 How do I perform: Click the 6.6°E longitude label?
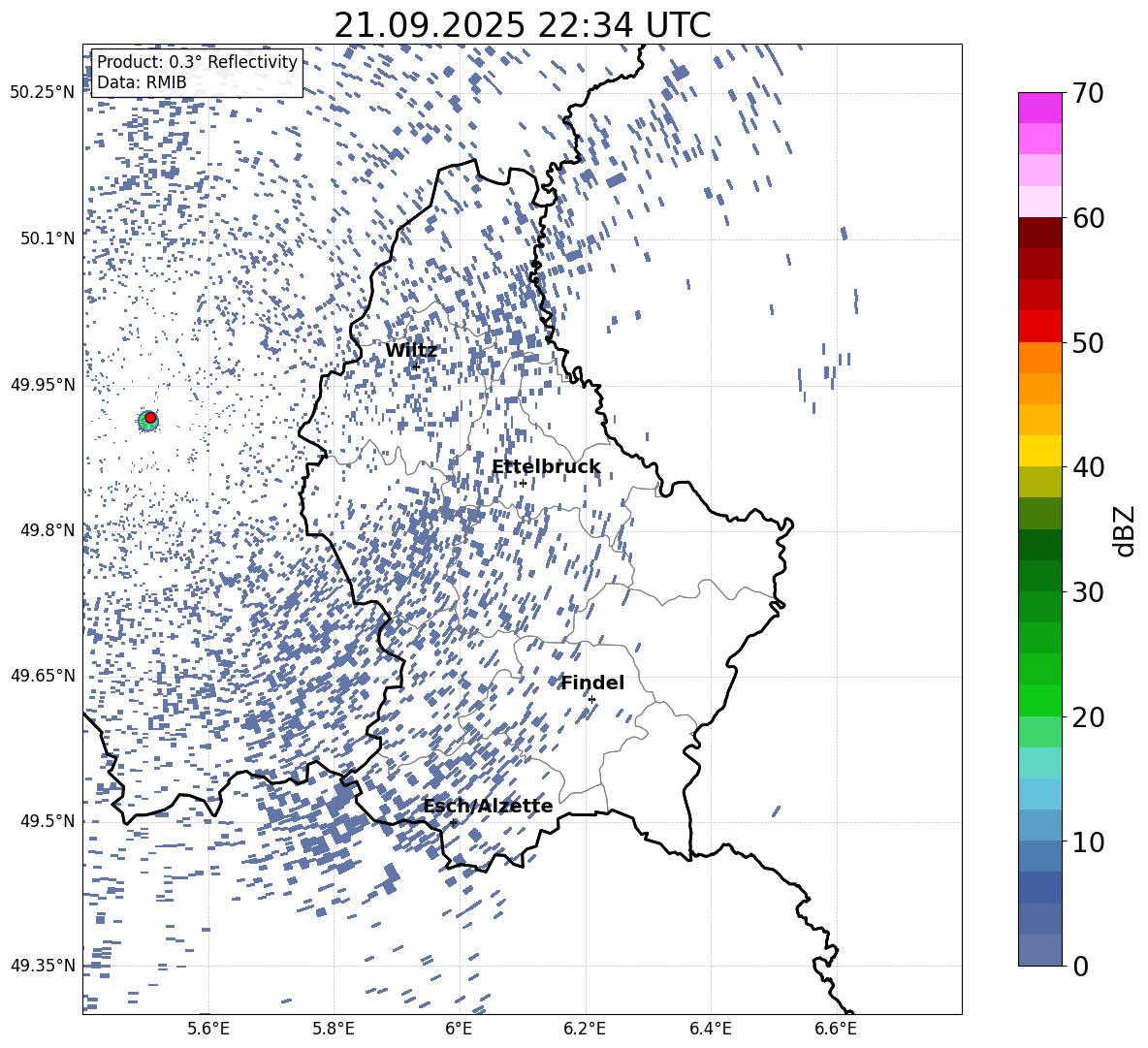point(836,1029)
